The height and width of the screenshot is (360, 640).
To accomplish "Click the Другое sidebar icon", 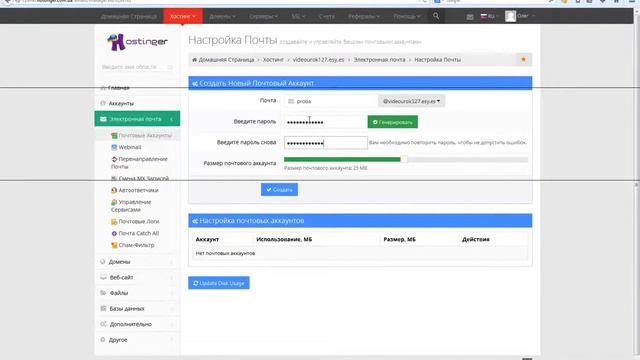I will pos(103,340).
